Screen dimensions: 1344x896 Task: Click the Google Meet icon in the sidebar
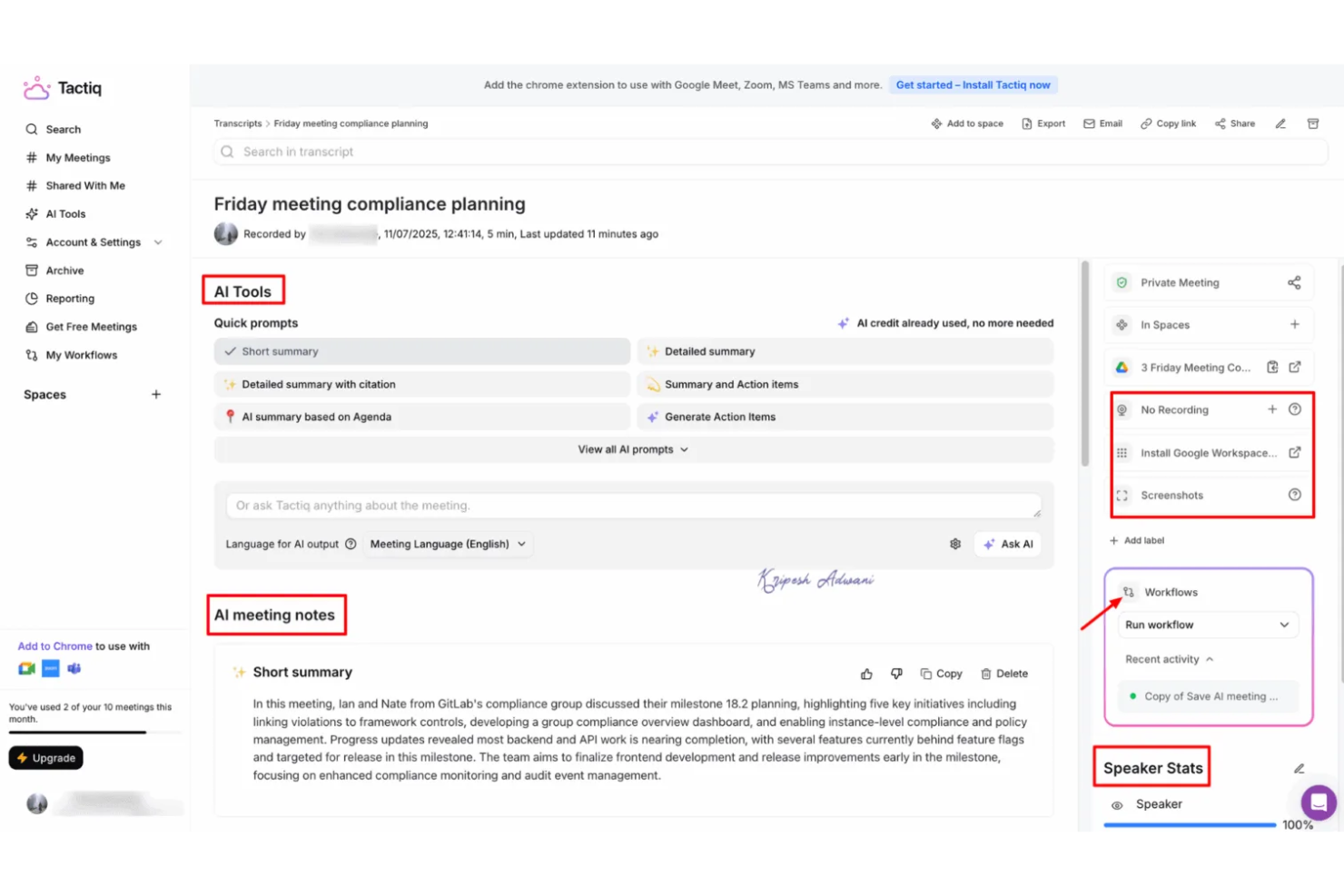tap(26, 669)
